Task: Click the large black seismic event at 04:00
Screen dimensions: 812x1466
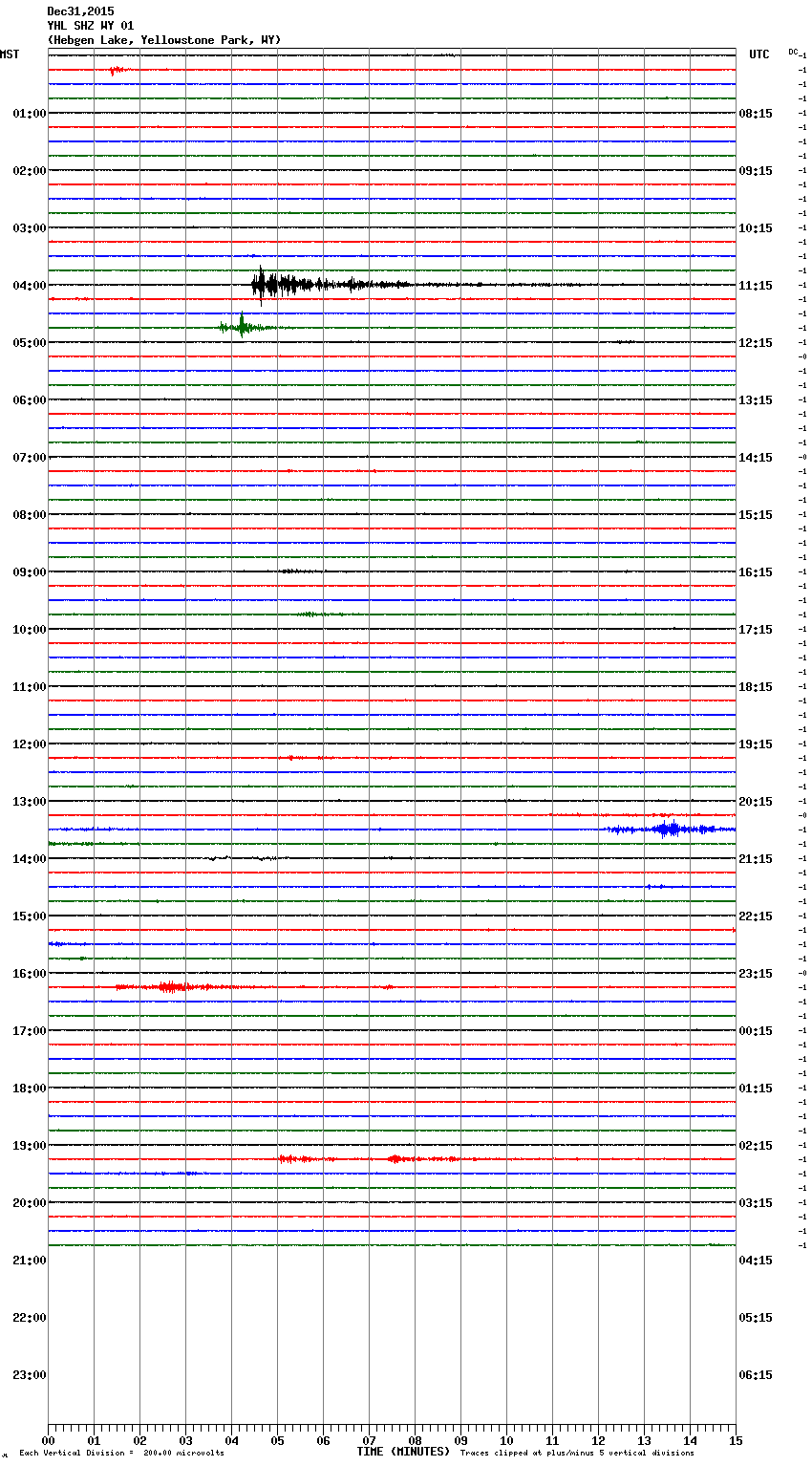Action: click(330, 284)
